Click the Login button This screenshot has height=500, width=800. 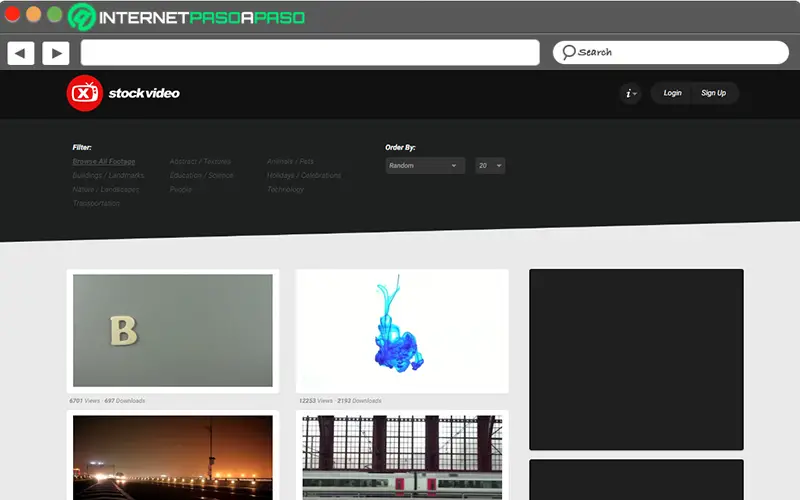pos(672,93)
